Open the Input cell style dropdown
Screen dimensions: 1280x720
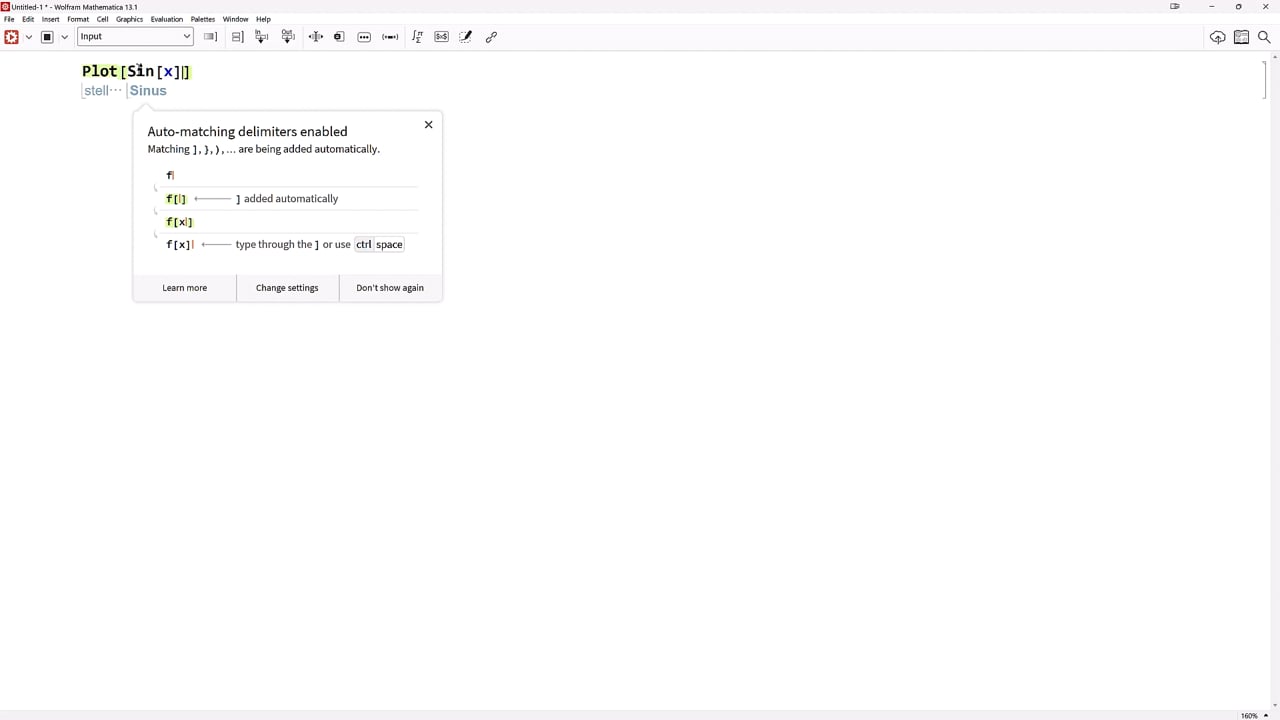click(x=135, y=37)
